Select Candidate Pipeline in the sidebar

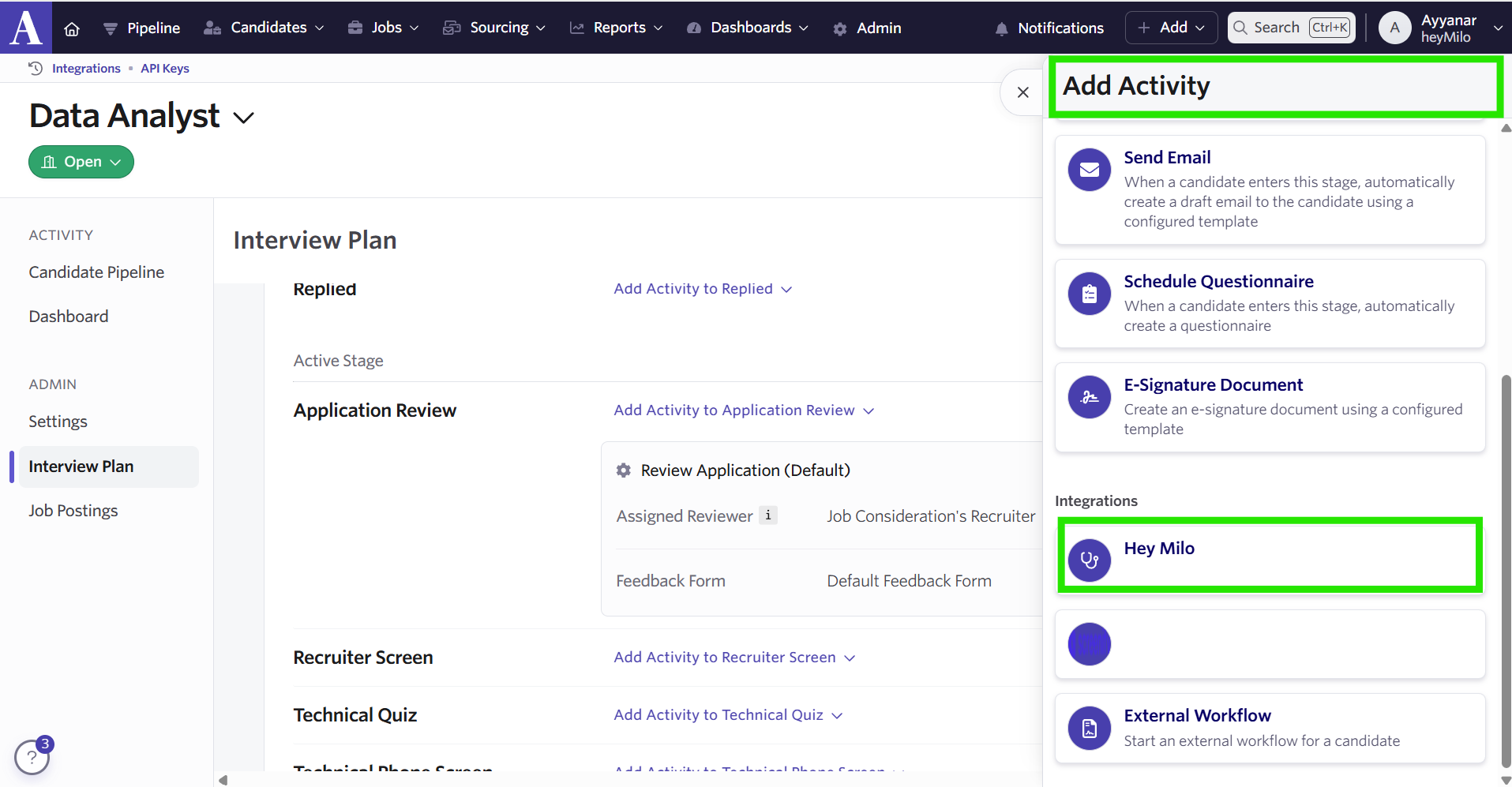pos(96,272)
